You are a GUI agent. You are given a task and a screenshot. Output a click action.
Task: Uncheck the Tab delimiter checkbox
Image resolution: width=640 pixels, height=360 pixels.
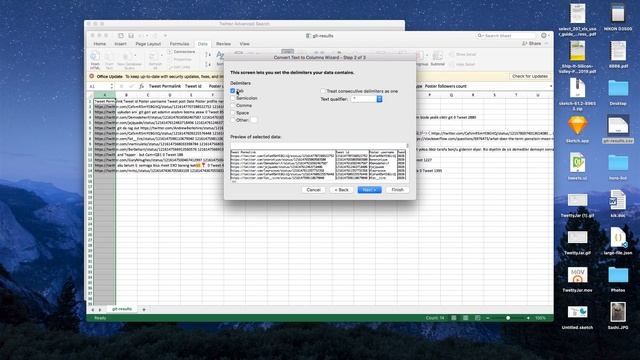pyautogui.click(x=233, y=91)
